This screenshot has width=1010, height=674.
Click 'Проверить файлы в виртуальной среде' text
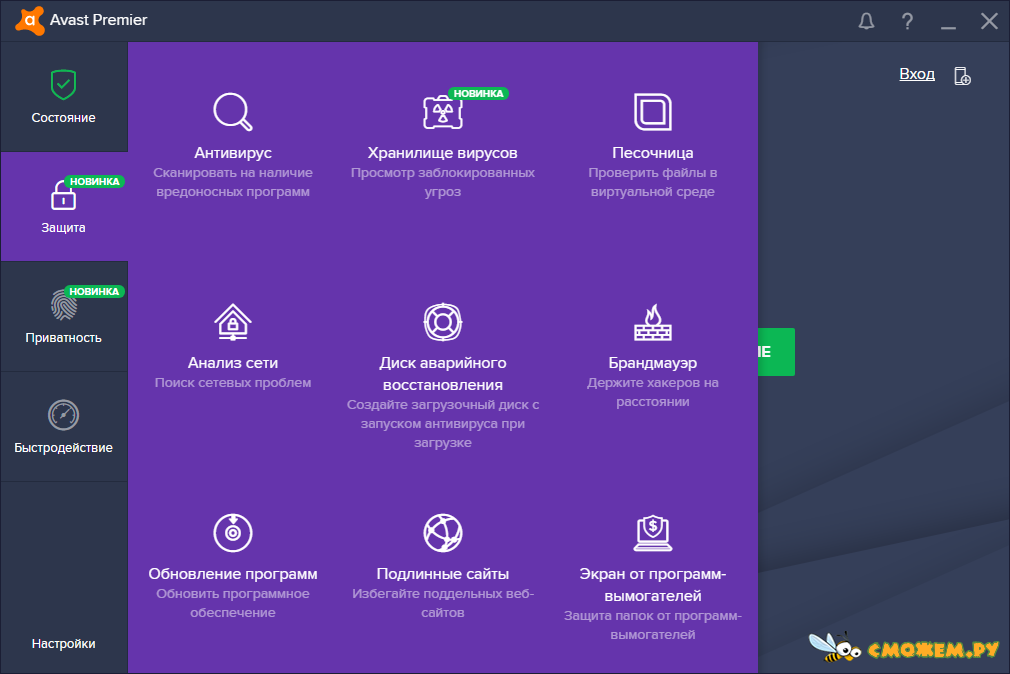[x=653, y=182]
